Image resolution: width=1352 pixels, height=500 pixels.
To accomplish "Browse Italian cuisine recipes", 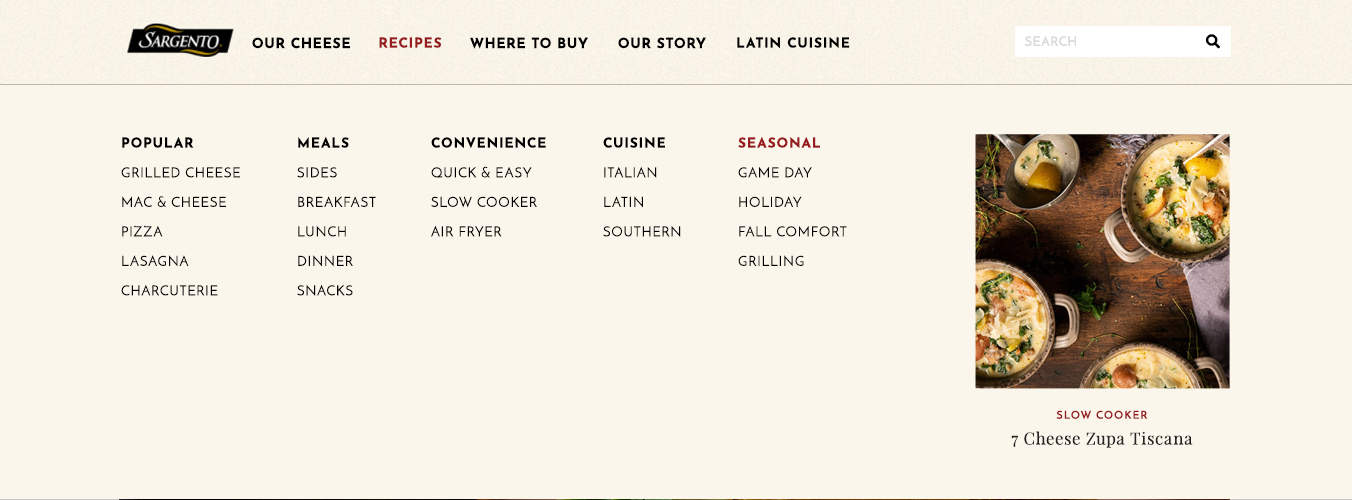I will pyautogui.click(x=630, y=173).
